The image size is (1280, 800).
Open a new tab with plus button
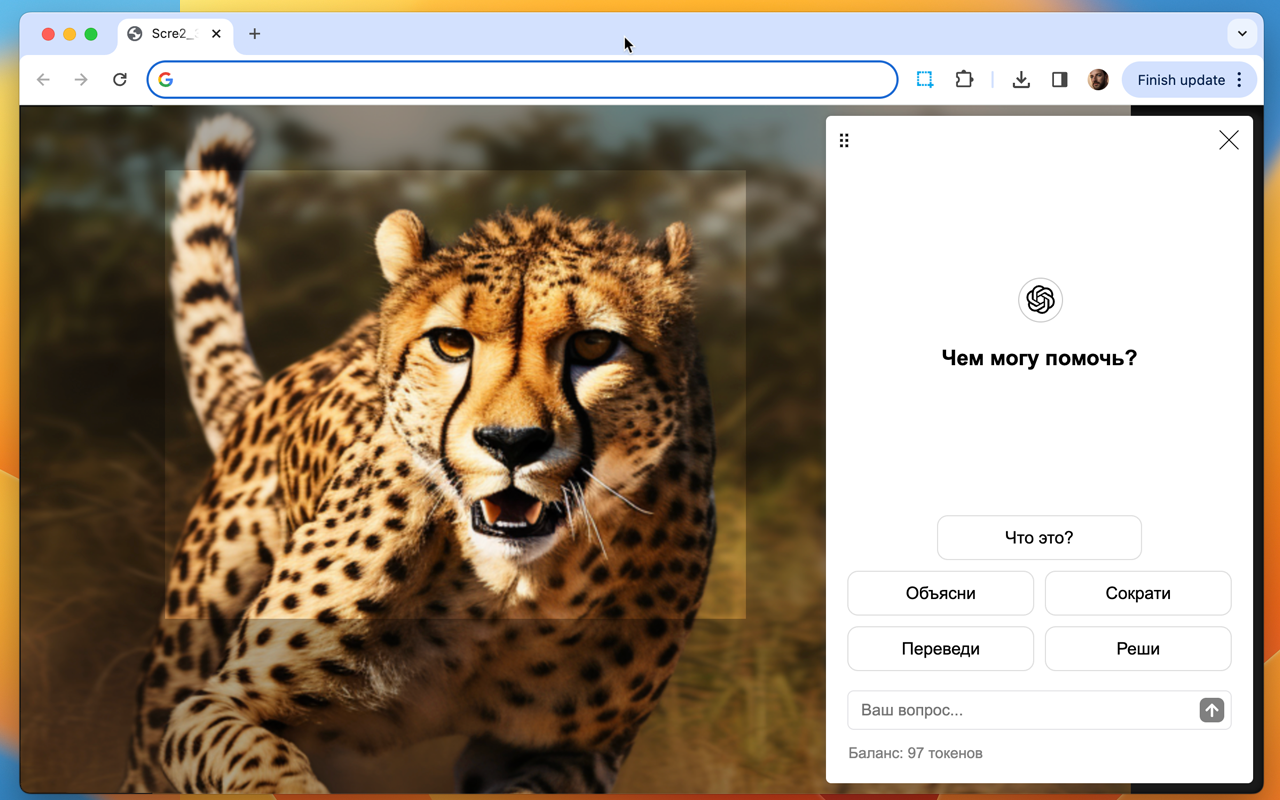pyautogui.click(x=255, y=34)
